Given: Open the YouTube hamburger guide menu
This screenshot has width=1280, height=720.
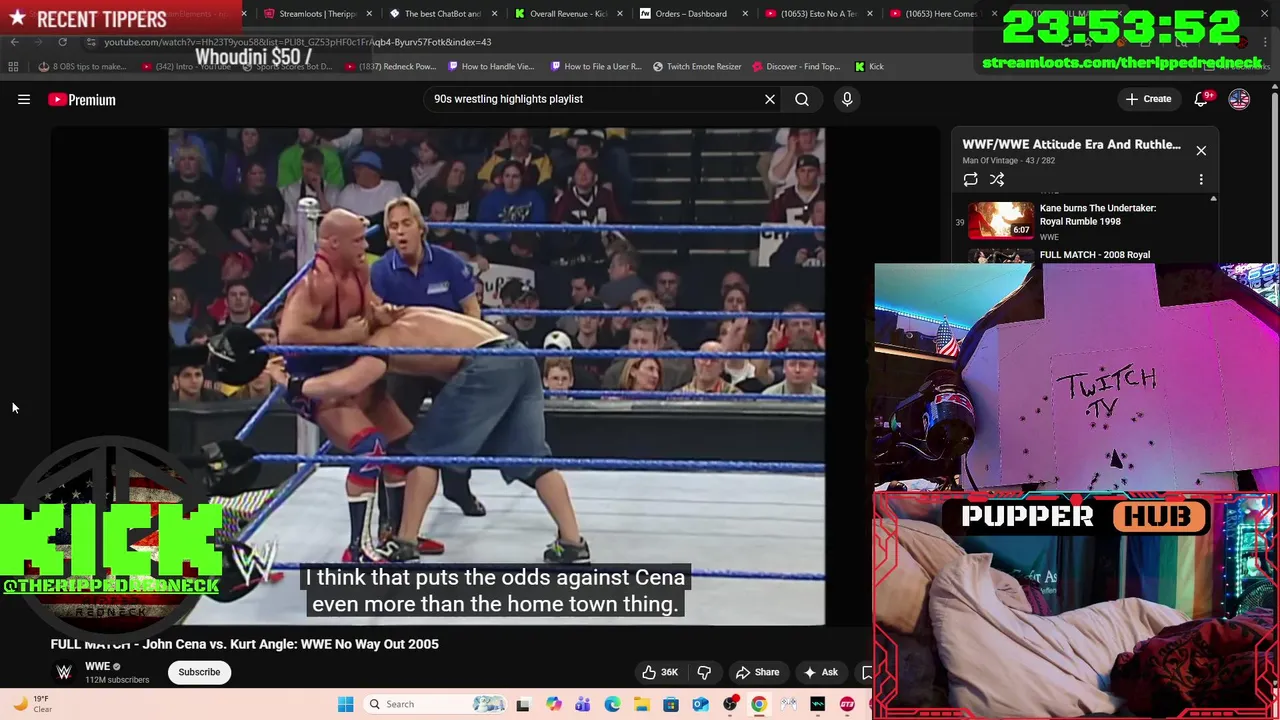Looking at the screenshot, I should (x=24, y=99).
